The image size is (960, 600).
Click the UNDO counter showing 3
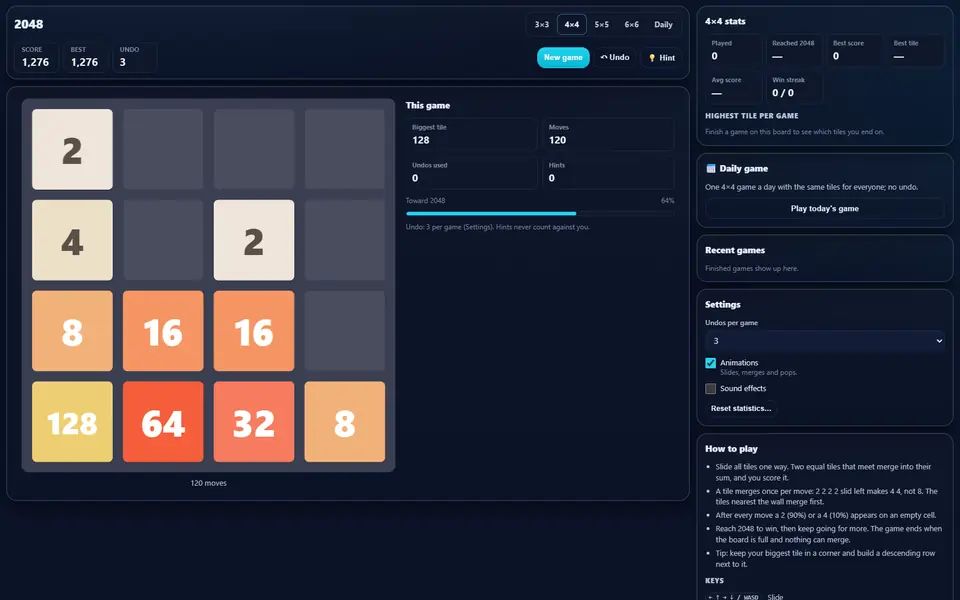click(x=135, y=57)
